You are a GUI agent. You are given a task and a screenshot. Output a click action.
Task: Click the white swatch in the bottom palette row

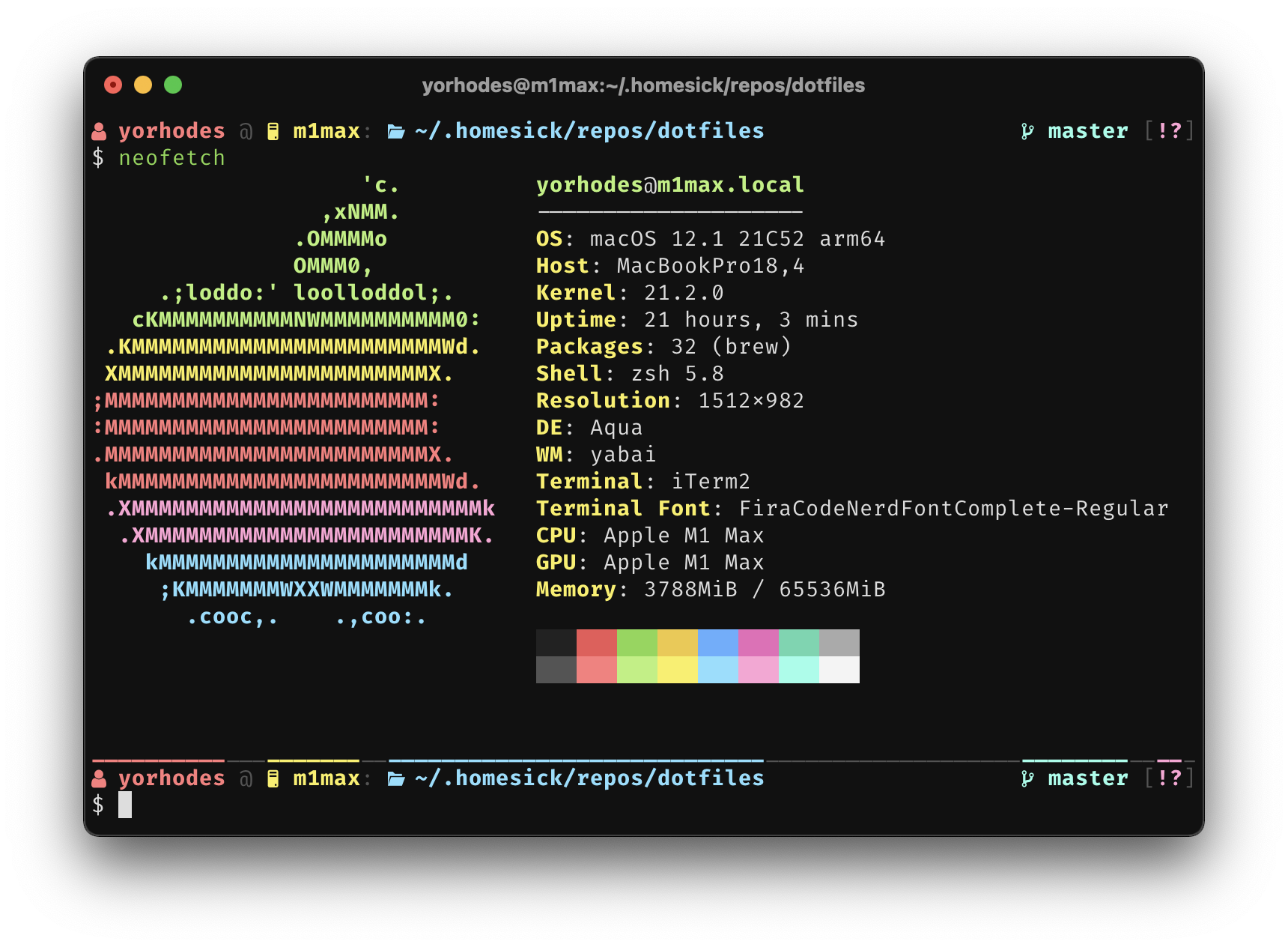pyautogui.click(x=839, y=670)
